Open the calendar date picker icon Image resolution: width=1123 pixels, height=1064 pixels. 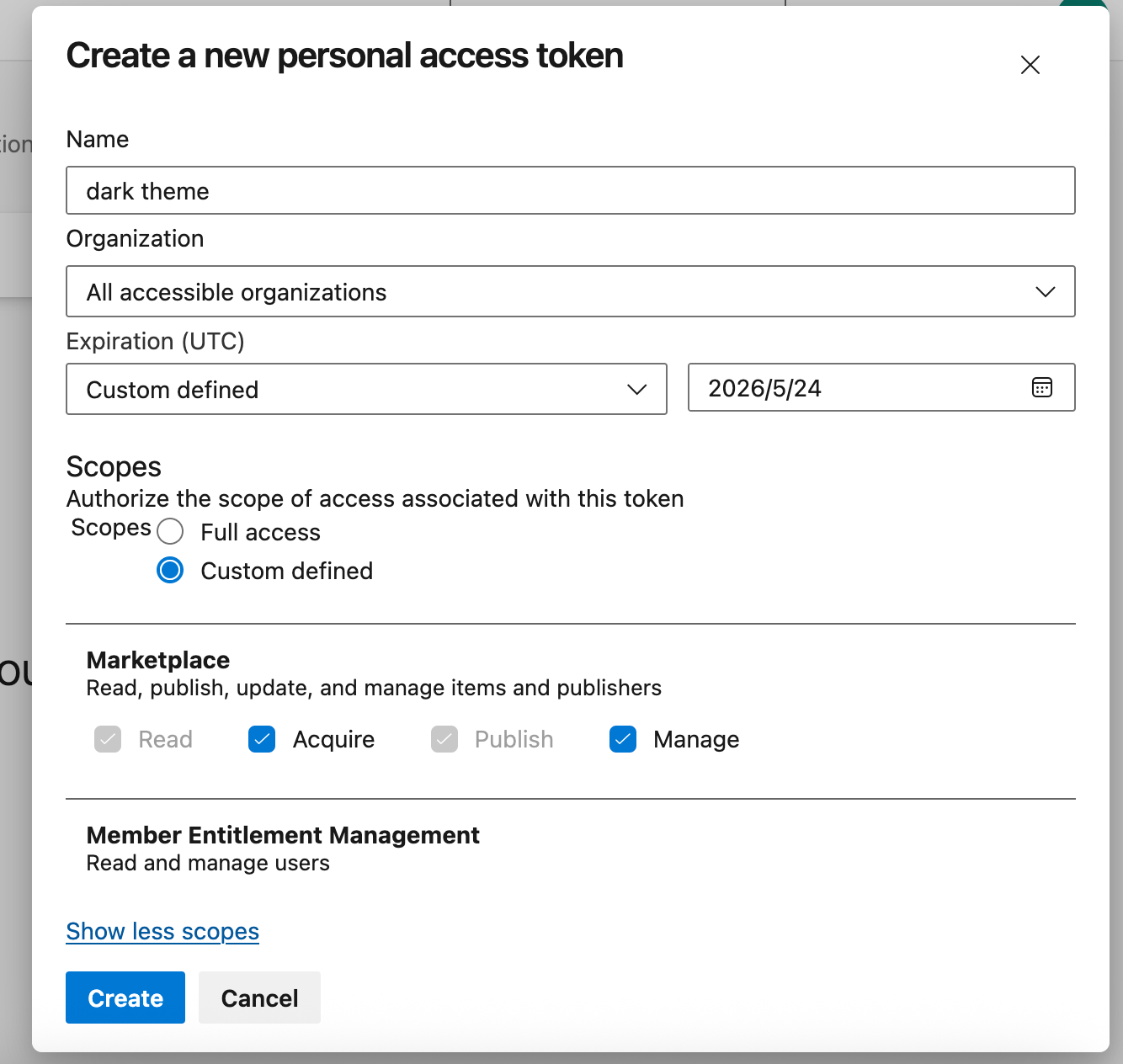click(1041, 387)
